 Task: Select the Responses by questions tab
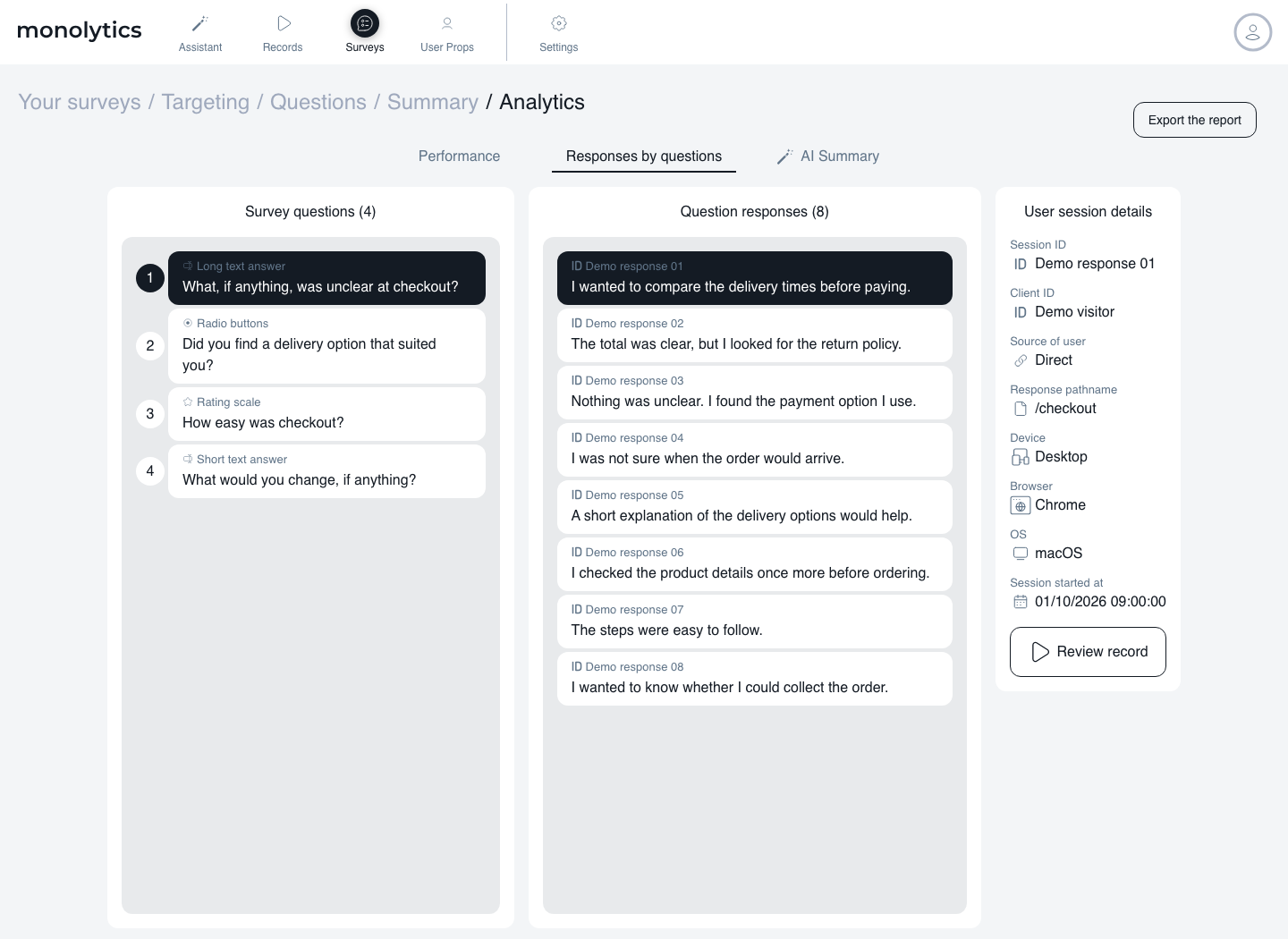pyautogui.click(x=644, y=156)
